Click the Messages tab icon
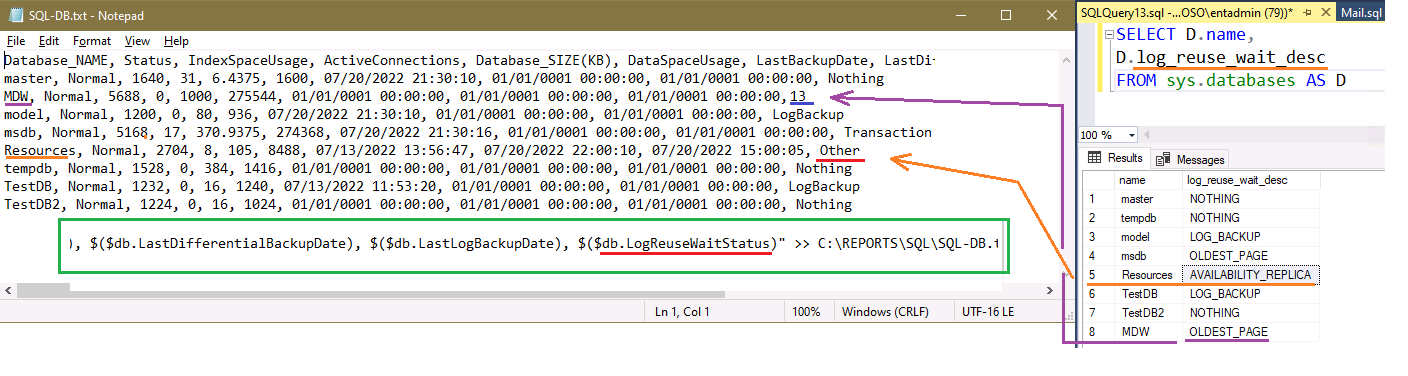This screenshot has height=376, width=1408. pos(1163,159)
